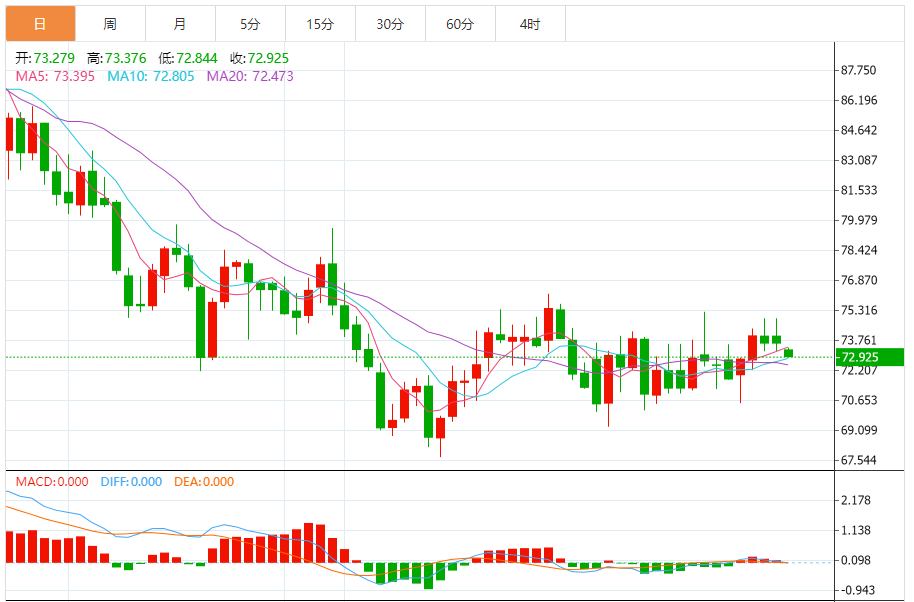This screenshot has width=914, height=602.
Task: Open the 5分 chart tab
Action: 250,24
